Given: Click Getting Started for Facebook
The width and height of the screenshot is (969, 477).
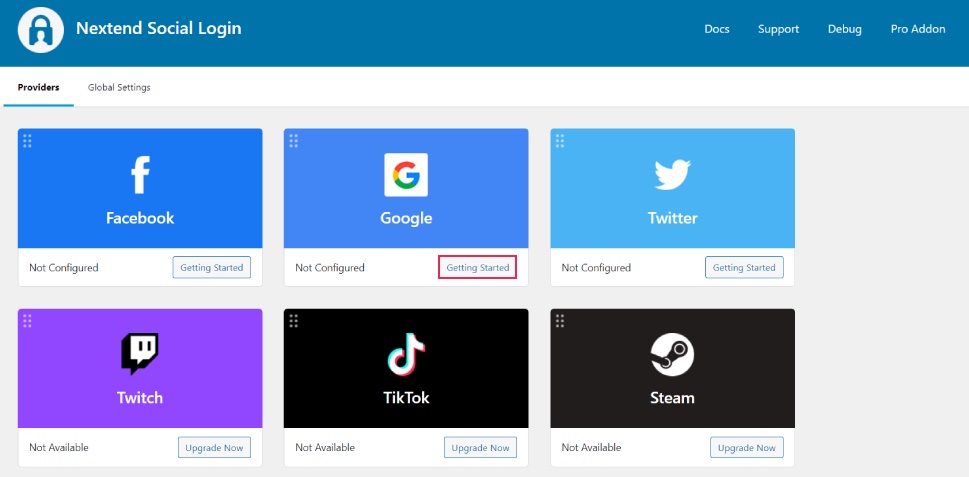Looking at the screenshot, I should (211, 268).
